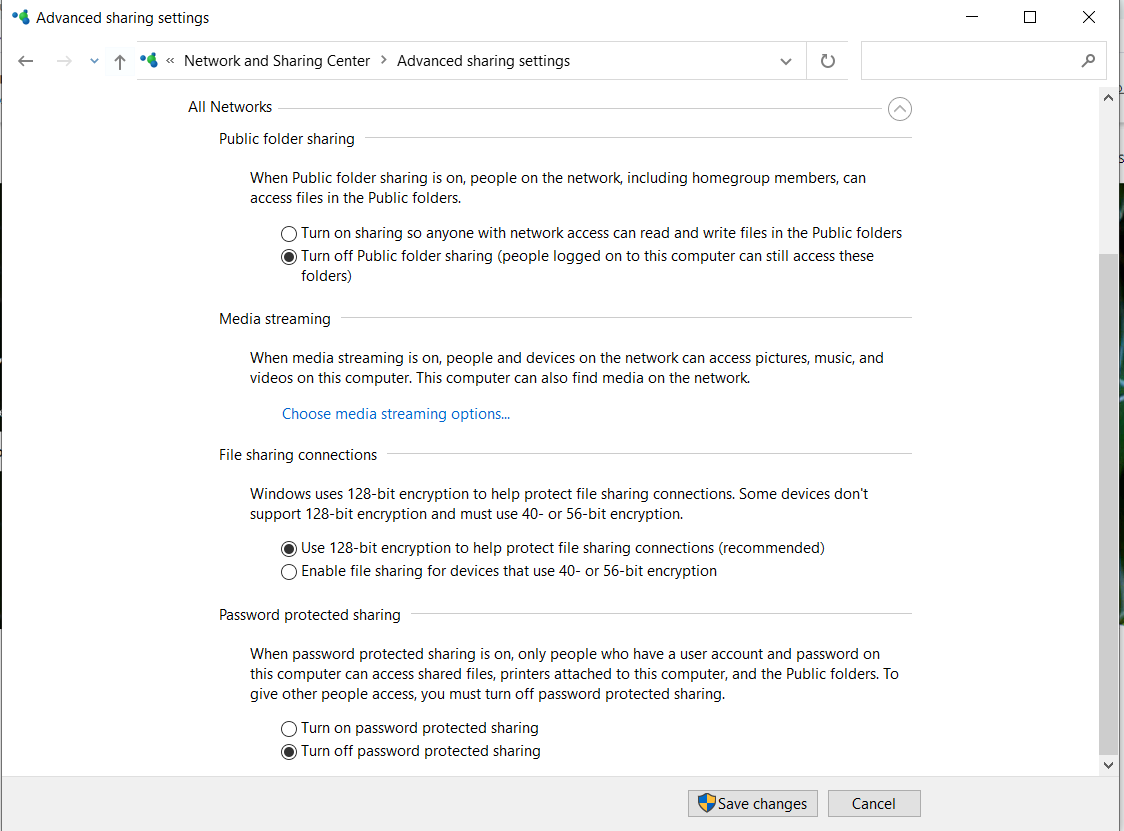Click the network icon in the address bar
Image resolution: width=1124 pixels, height=831 pixels.
(149, 60)
